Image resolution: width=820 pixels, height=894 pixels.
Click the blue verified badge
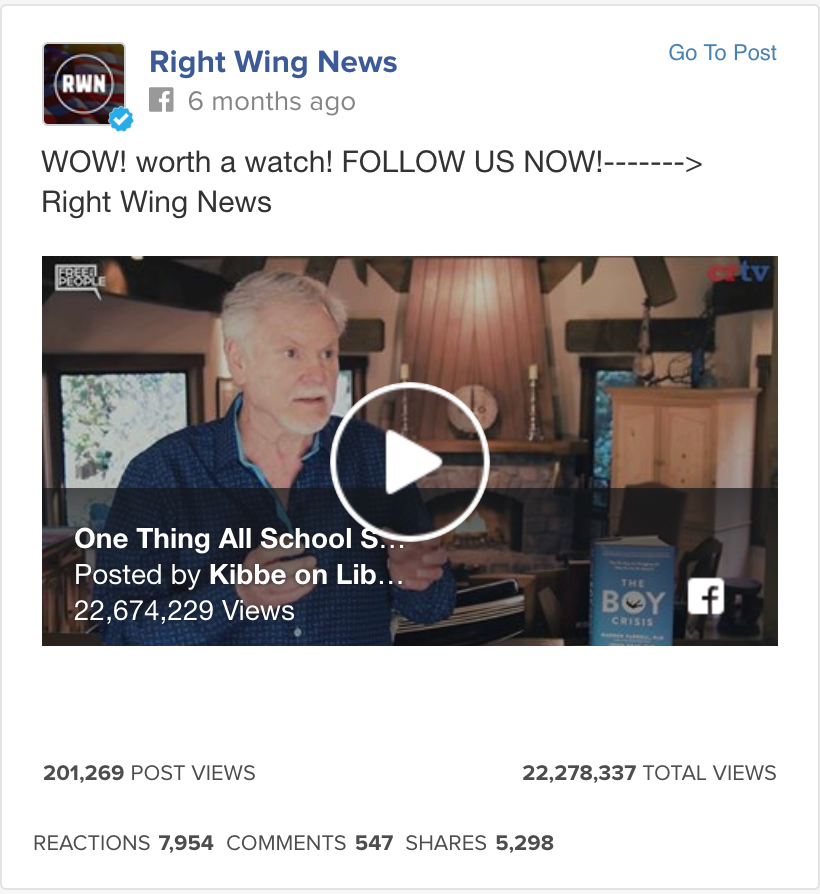(x=121, y=119)
